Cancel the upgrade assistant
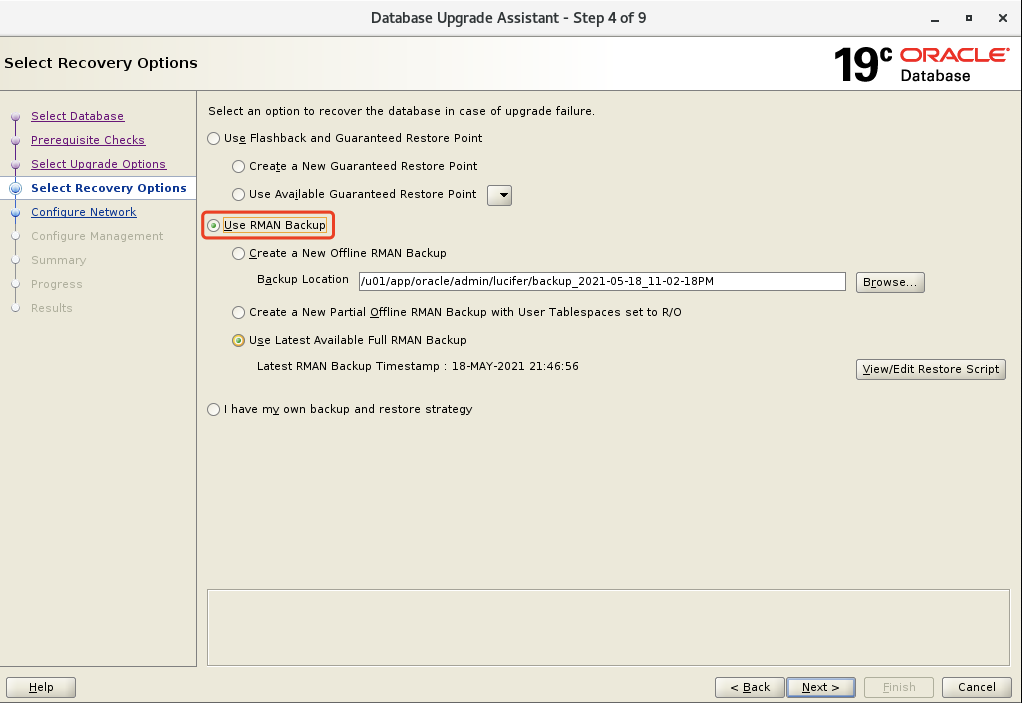The height and width of the screenshot is (703, 1022). coord(976,687)
